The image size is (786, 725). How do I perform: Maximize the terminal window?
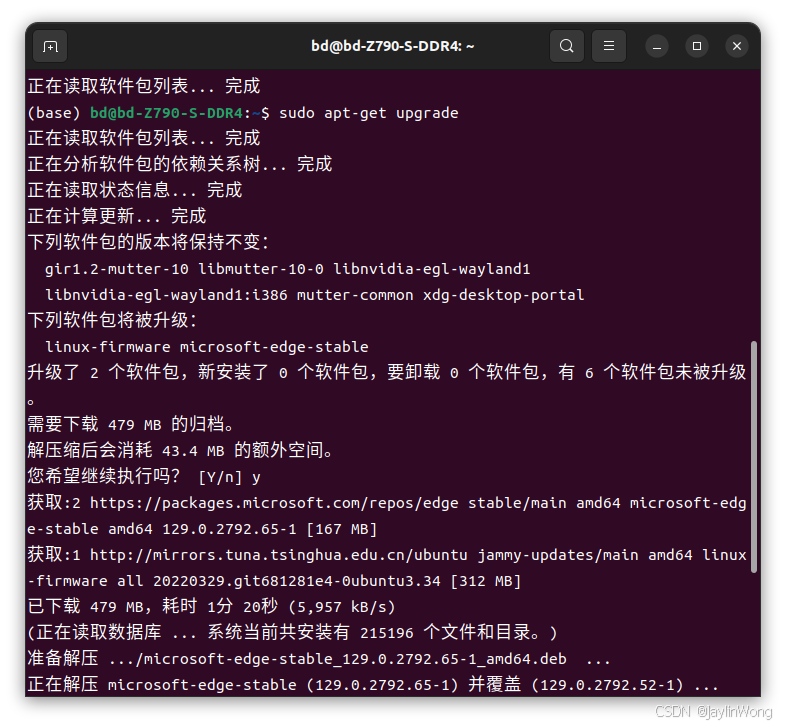(x=697, y=47)
